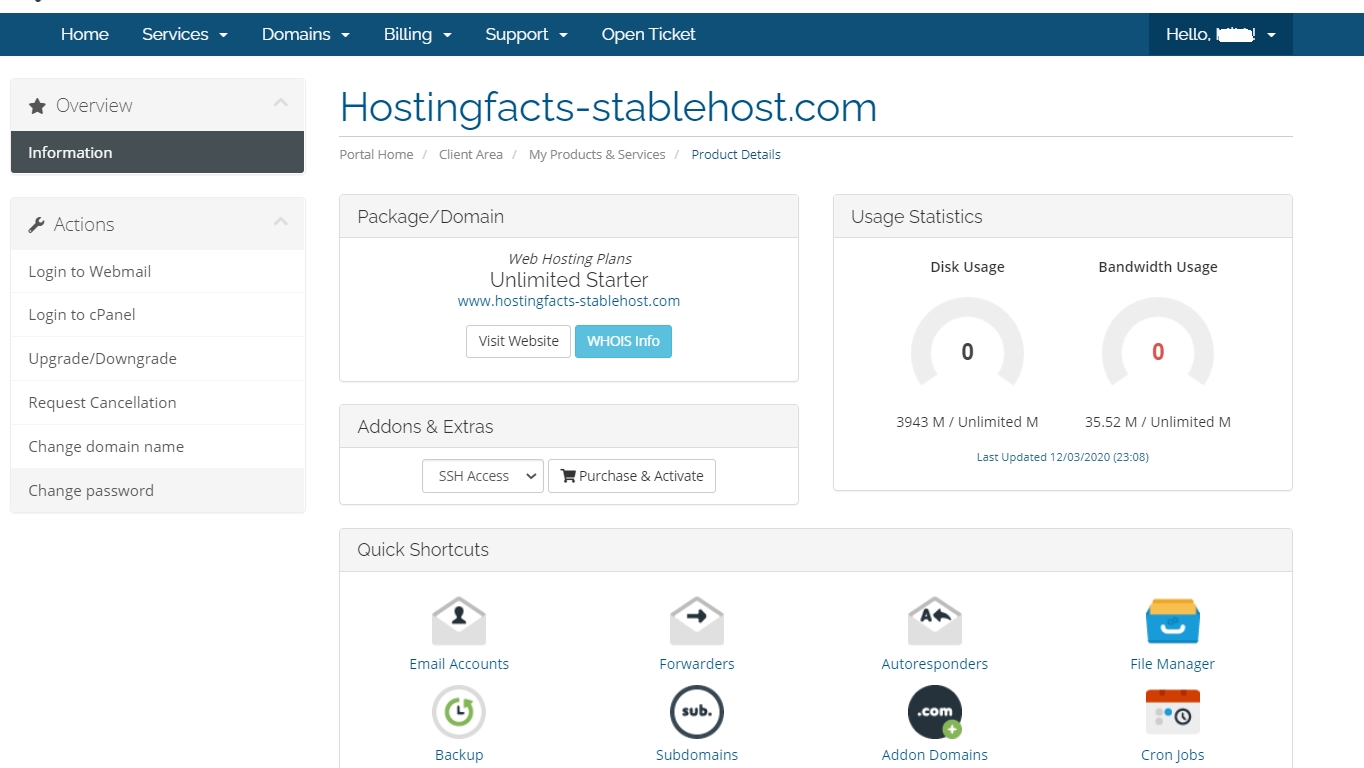Screen dimensions: 1364x768
Task: Choose Request Cancellation action
Action: click(158, 403)
